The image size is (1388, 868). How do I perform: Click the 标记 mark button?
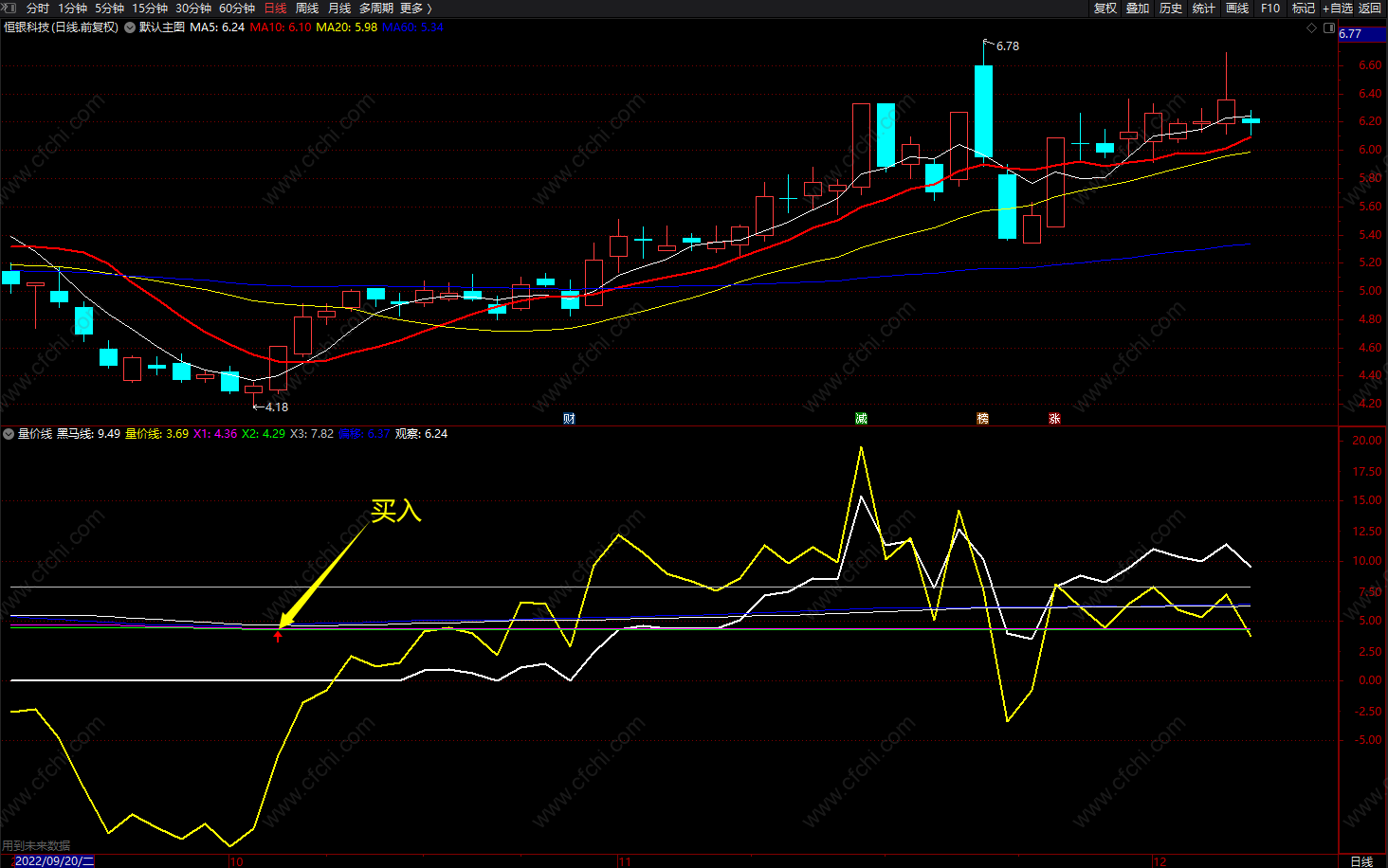tap(1304, 8)
